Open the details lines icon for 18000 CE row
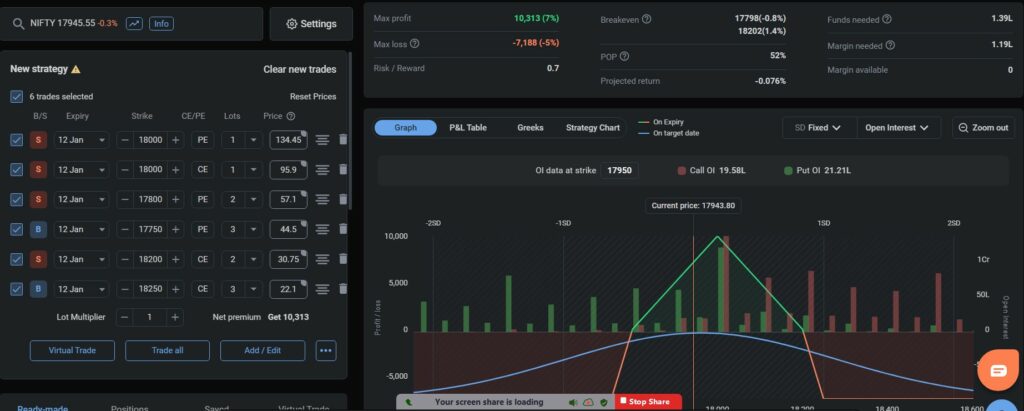Image resolution: width=1024 pixels, height=411 pixels. (x=322, y=169)
